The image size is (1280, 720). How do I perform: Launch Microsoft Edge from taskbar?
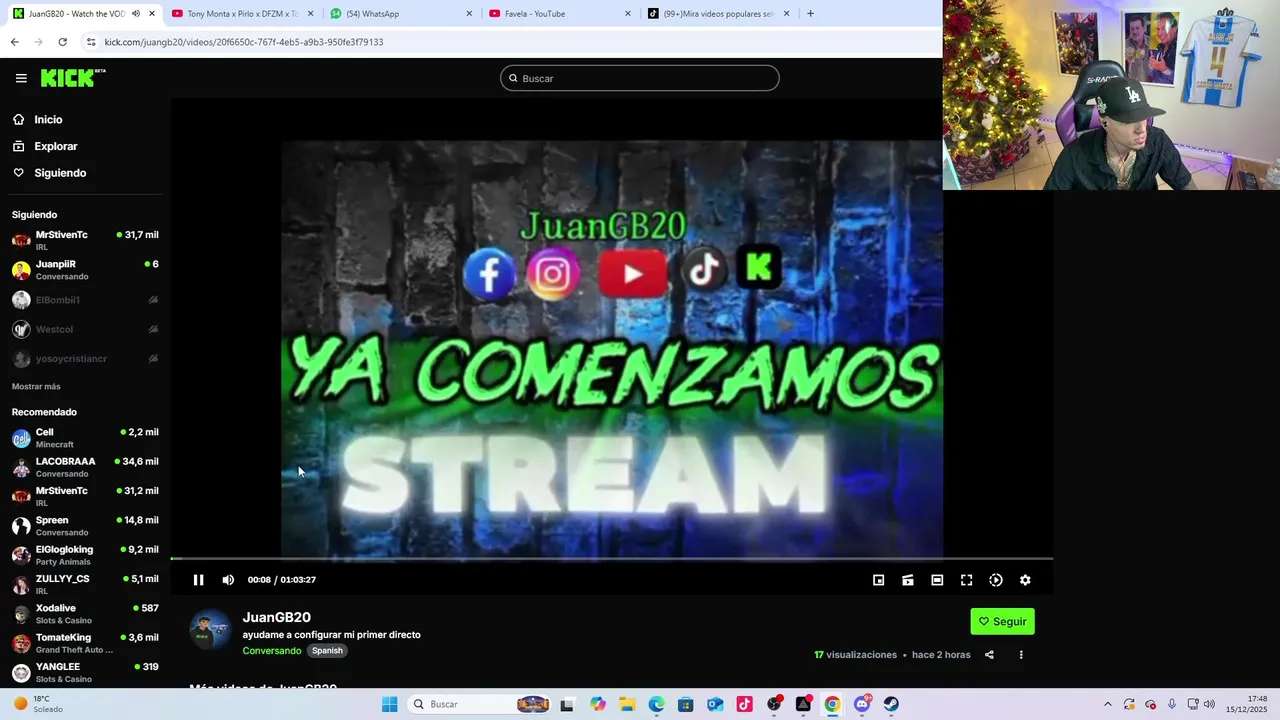(656, 704)
